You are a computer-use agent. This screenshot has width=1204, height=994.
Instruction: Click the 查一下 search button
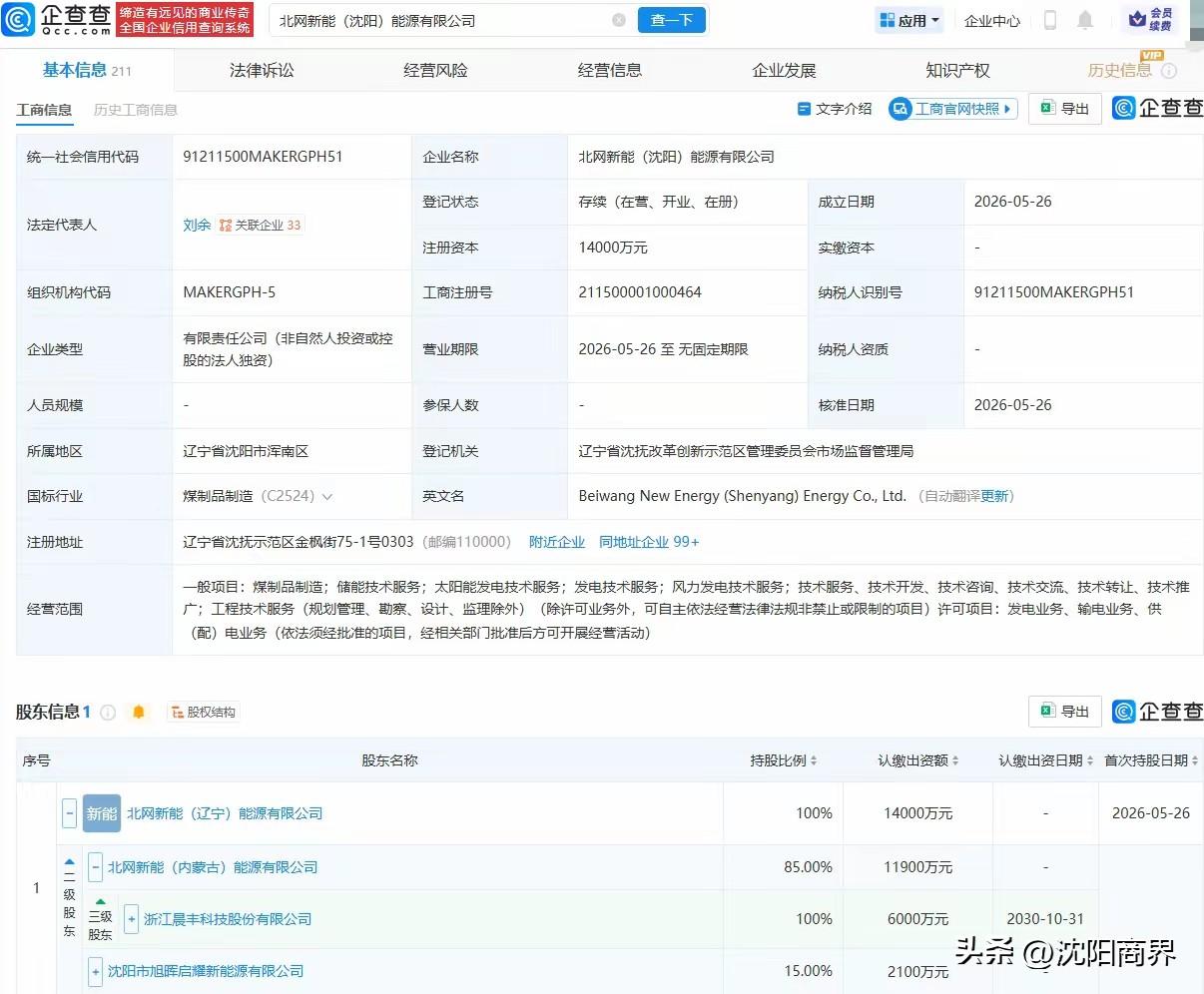[x=672, y=20]
